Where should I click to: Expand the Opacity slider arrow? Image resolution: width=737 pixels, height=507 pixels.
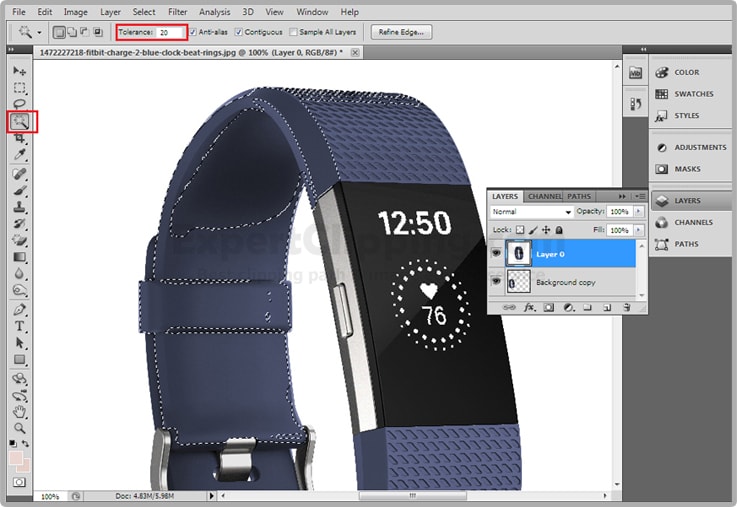click(640, 213)
